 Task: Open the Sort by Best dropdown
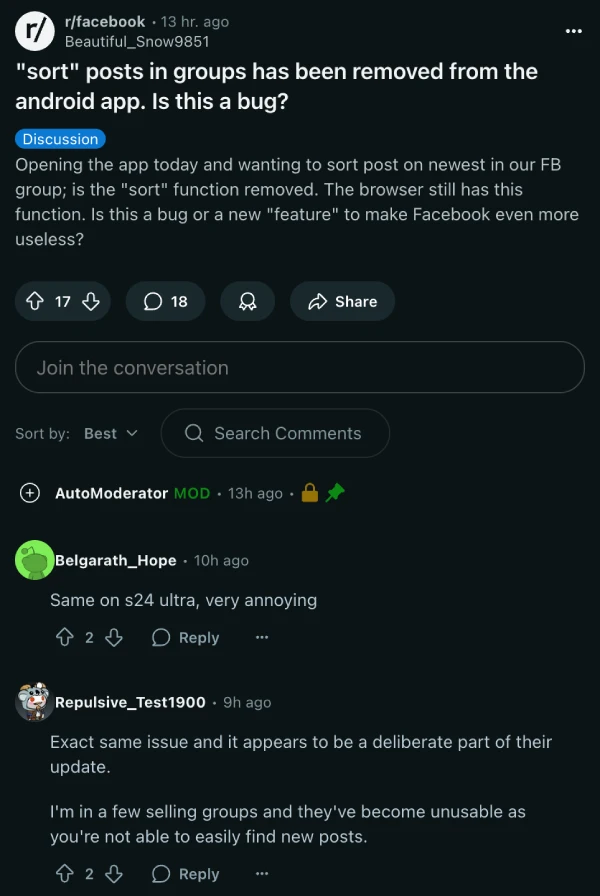click(111, 433)
